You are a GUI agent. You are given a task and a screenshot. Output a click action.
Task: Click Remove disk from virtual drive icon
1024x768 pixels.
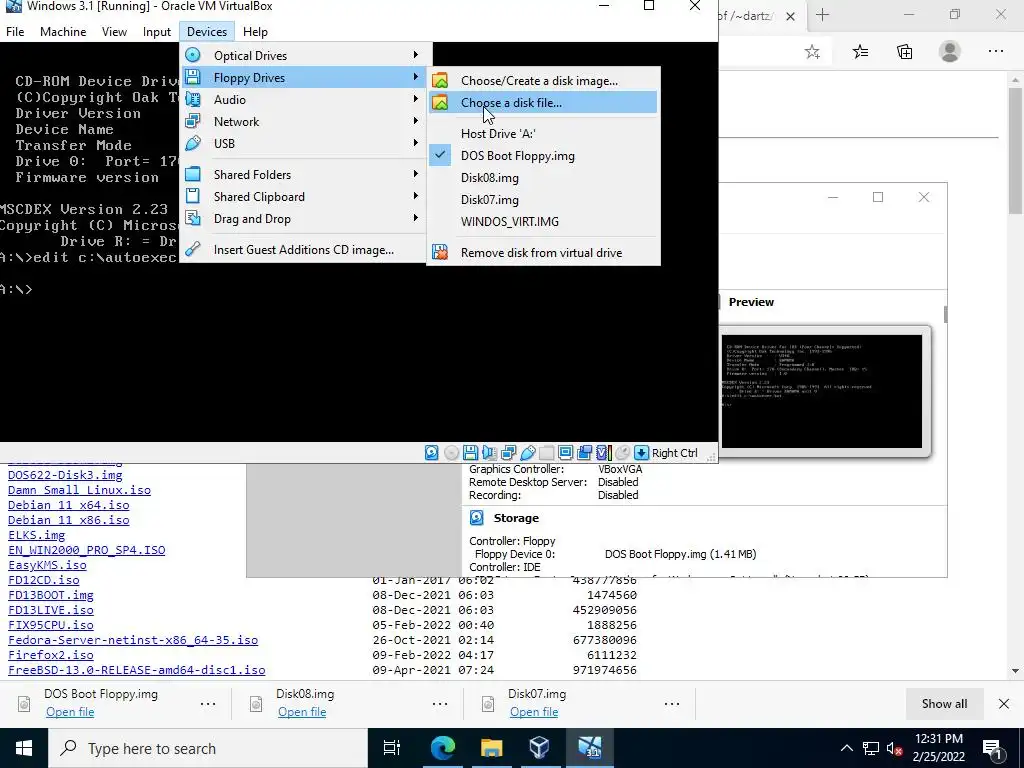click(x=440, y=253)
